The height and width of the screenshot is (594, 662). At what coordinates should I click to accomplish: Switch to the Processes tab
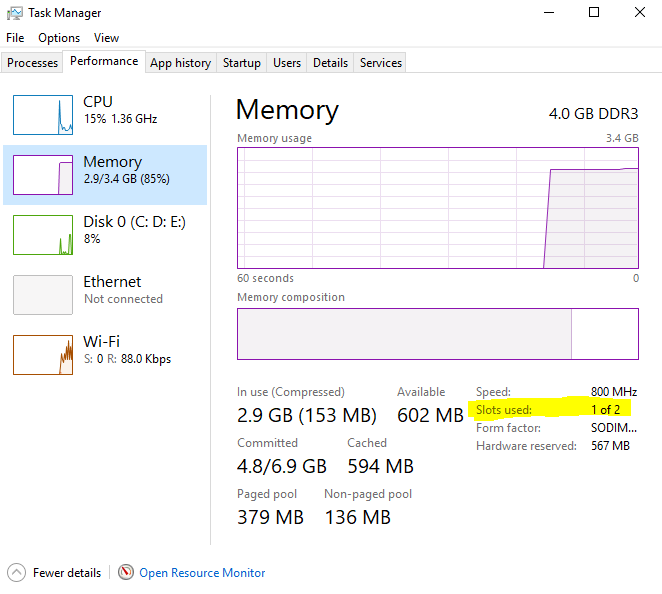click(x=33, y=63)
